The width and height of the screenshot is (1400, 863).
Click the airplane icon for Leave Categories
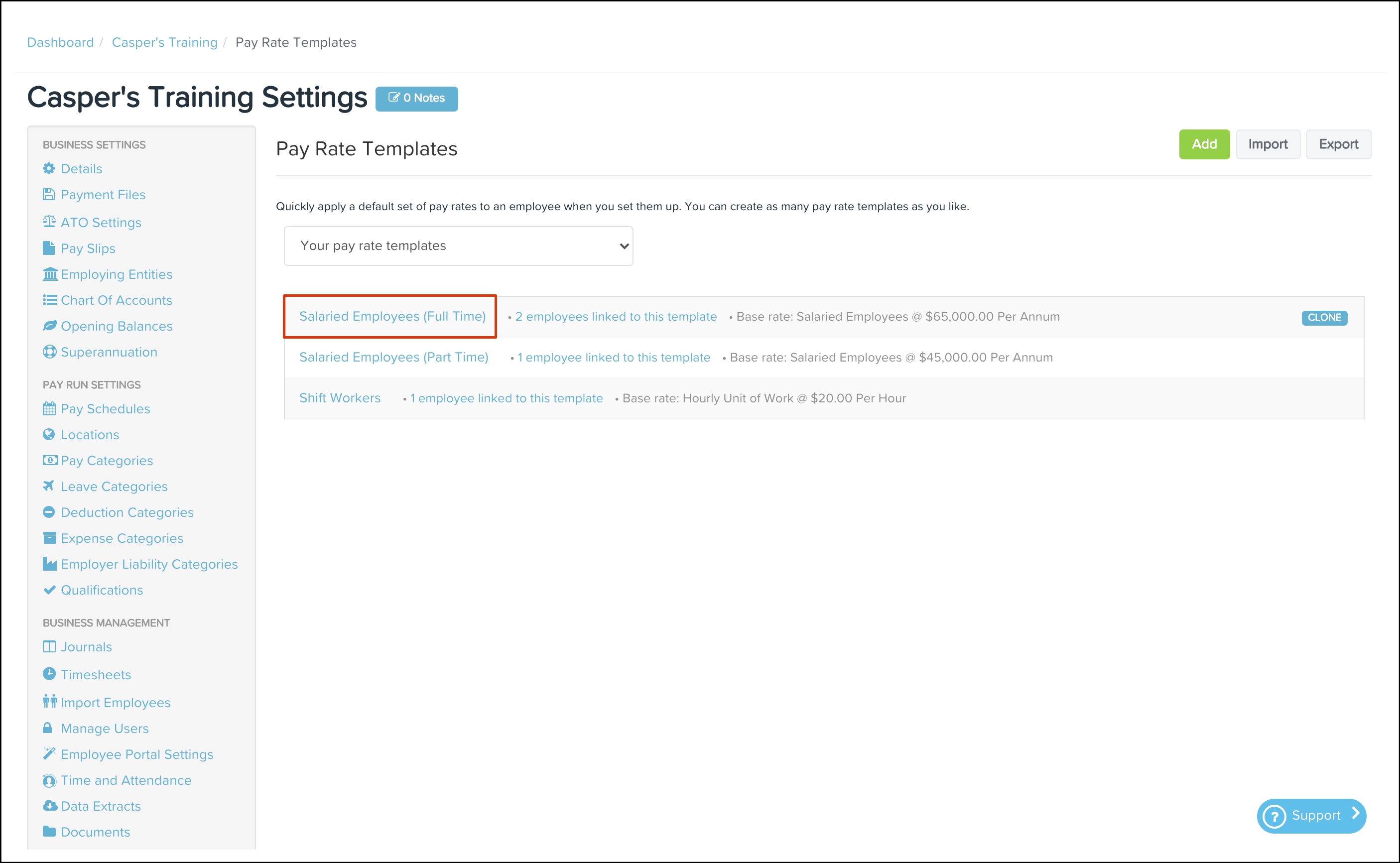tap(48, 487)
